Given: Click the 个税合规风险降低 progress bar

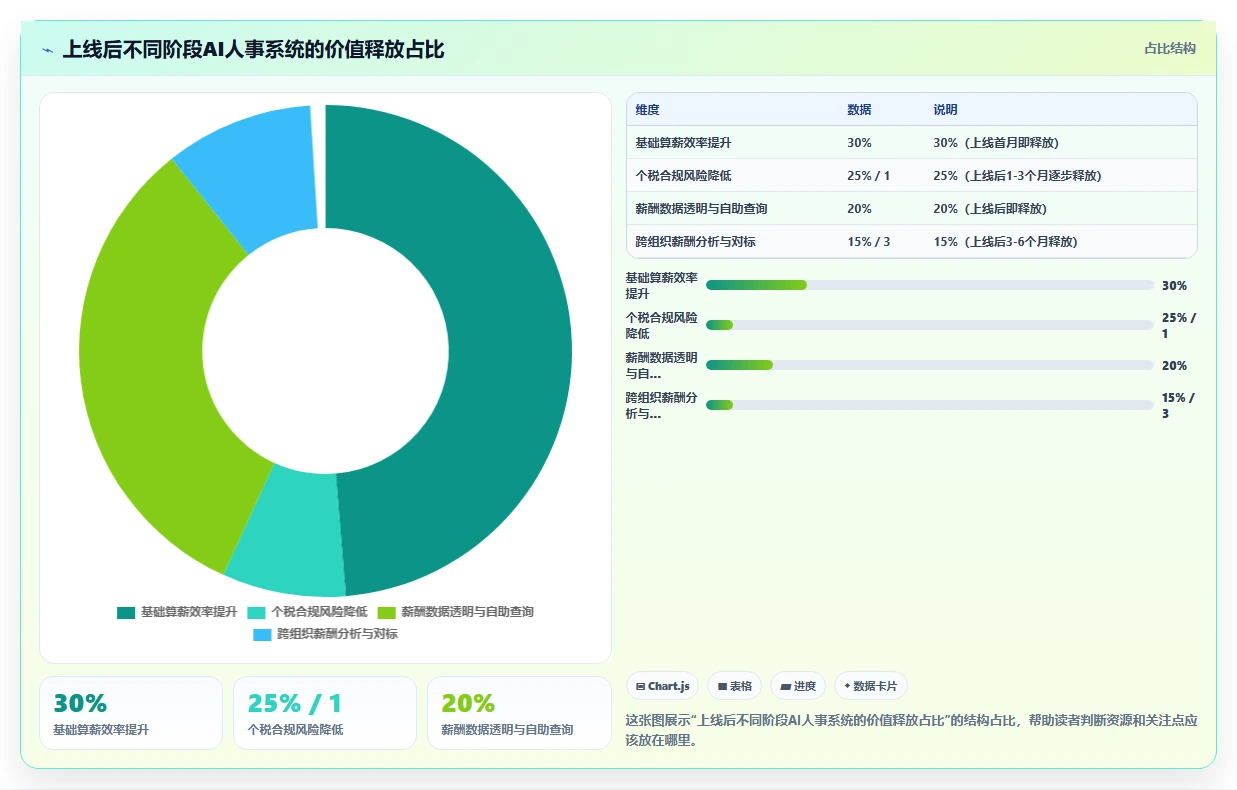Looking at the screenshot, I should pos(930,325).
